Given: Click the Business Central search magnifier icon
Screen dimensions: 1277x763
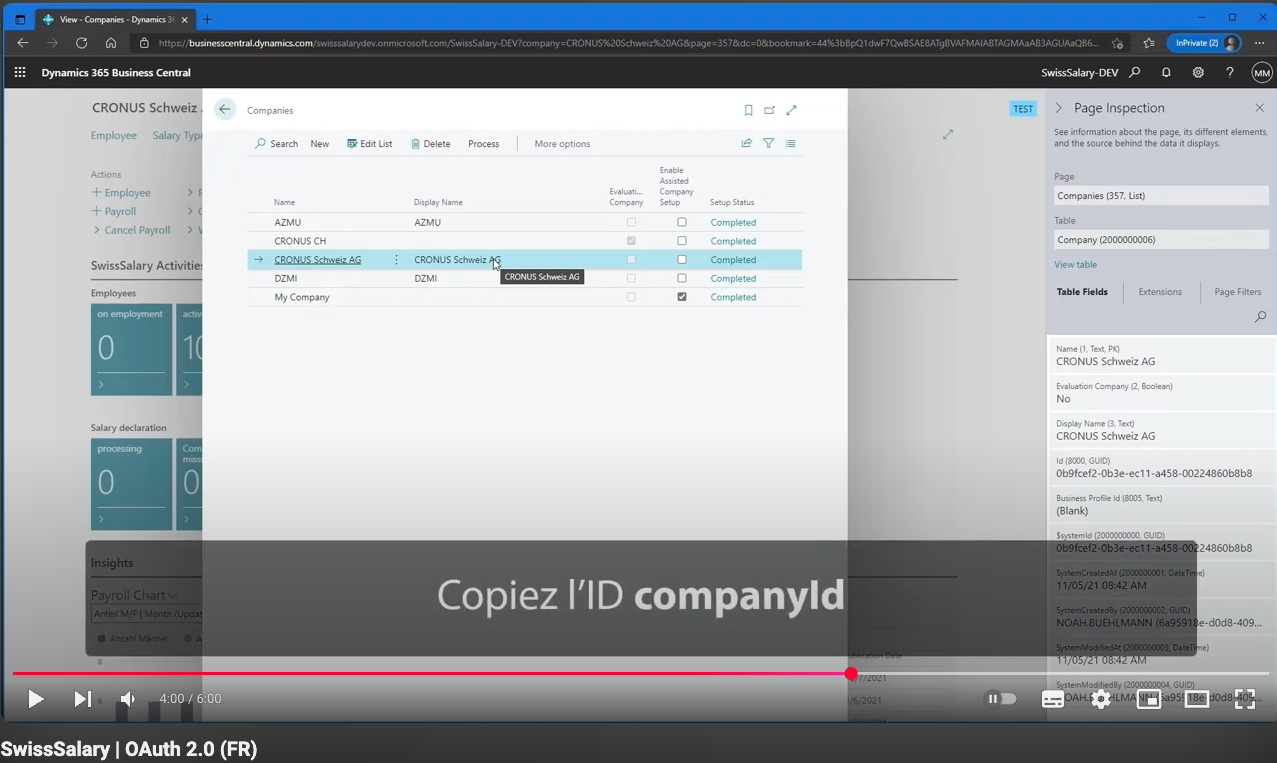Looking at the screenshot, I should [1134, 73].
